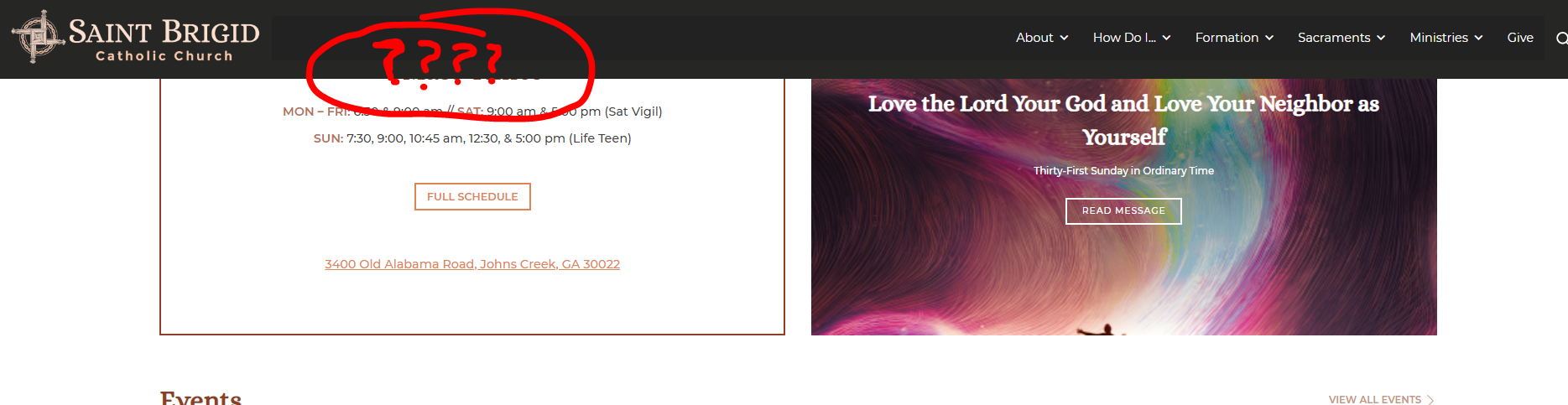Click the Saint Brigid cross logo icon

click(38, 37)
